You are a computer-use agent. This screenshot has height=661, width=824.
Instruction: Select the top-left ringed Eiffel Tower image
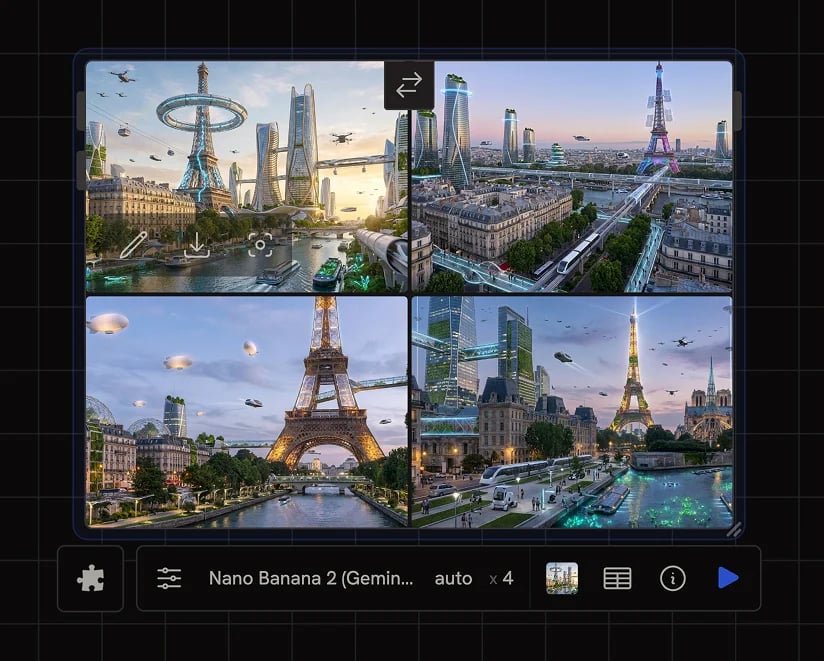pos(246,177)
